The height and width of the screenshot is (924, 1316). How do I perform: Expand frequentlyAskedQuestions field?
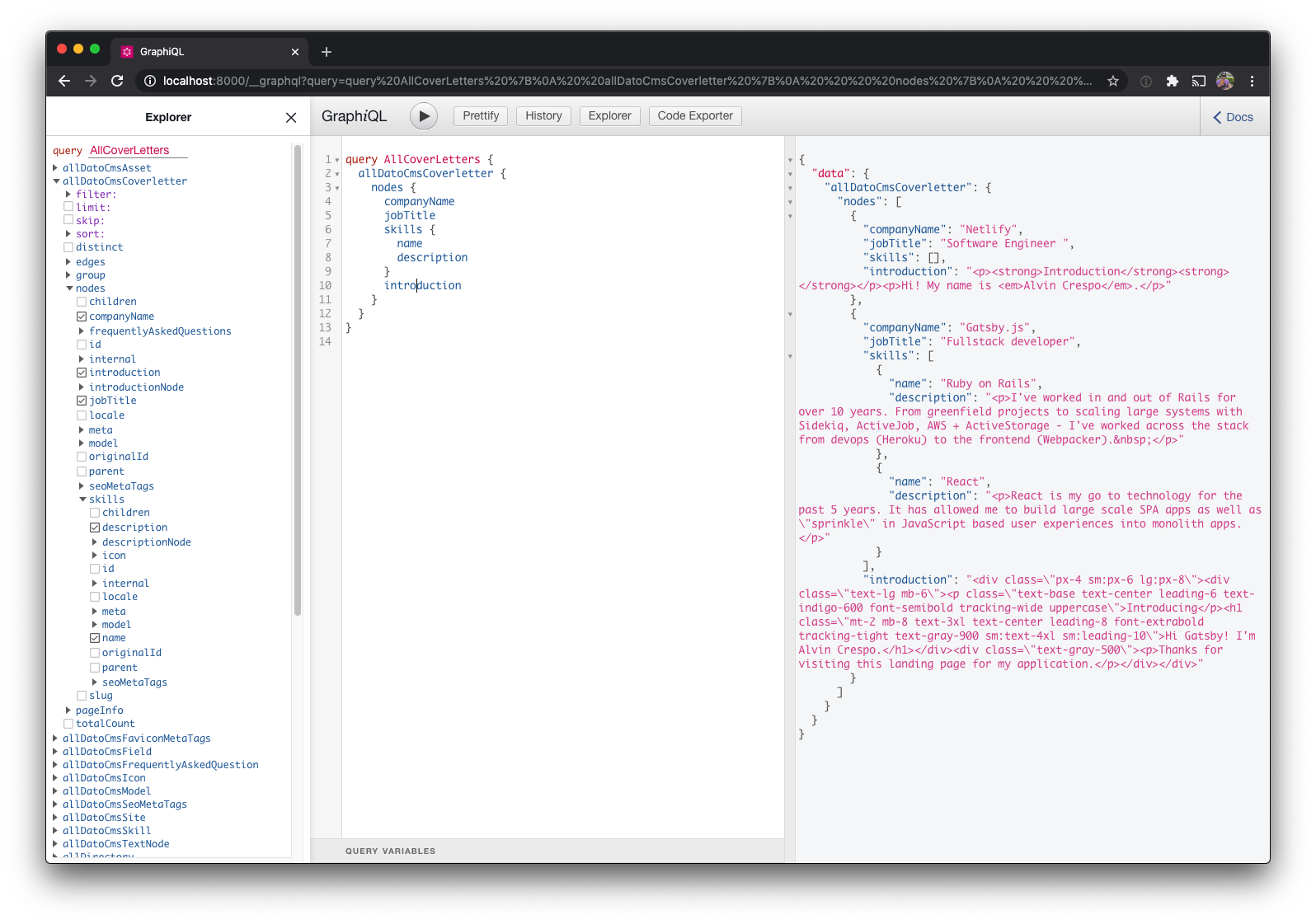tap(82, 331)
